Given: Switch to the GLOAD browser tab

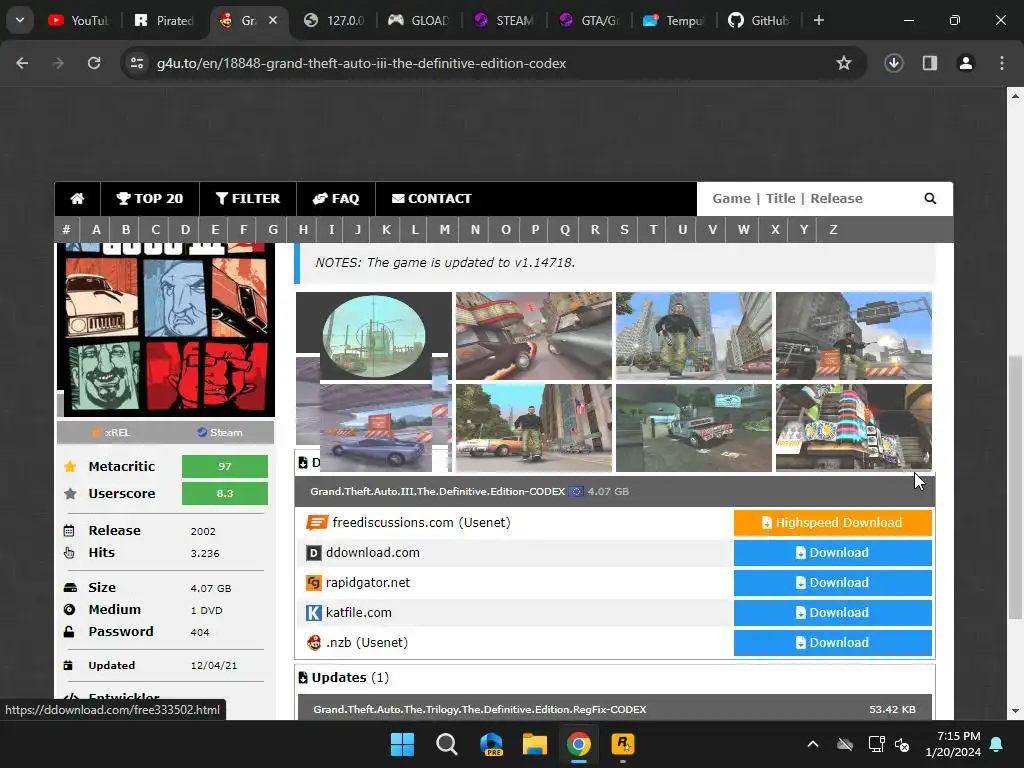Looking at the screenshot, I should tap(419, 20).
